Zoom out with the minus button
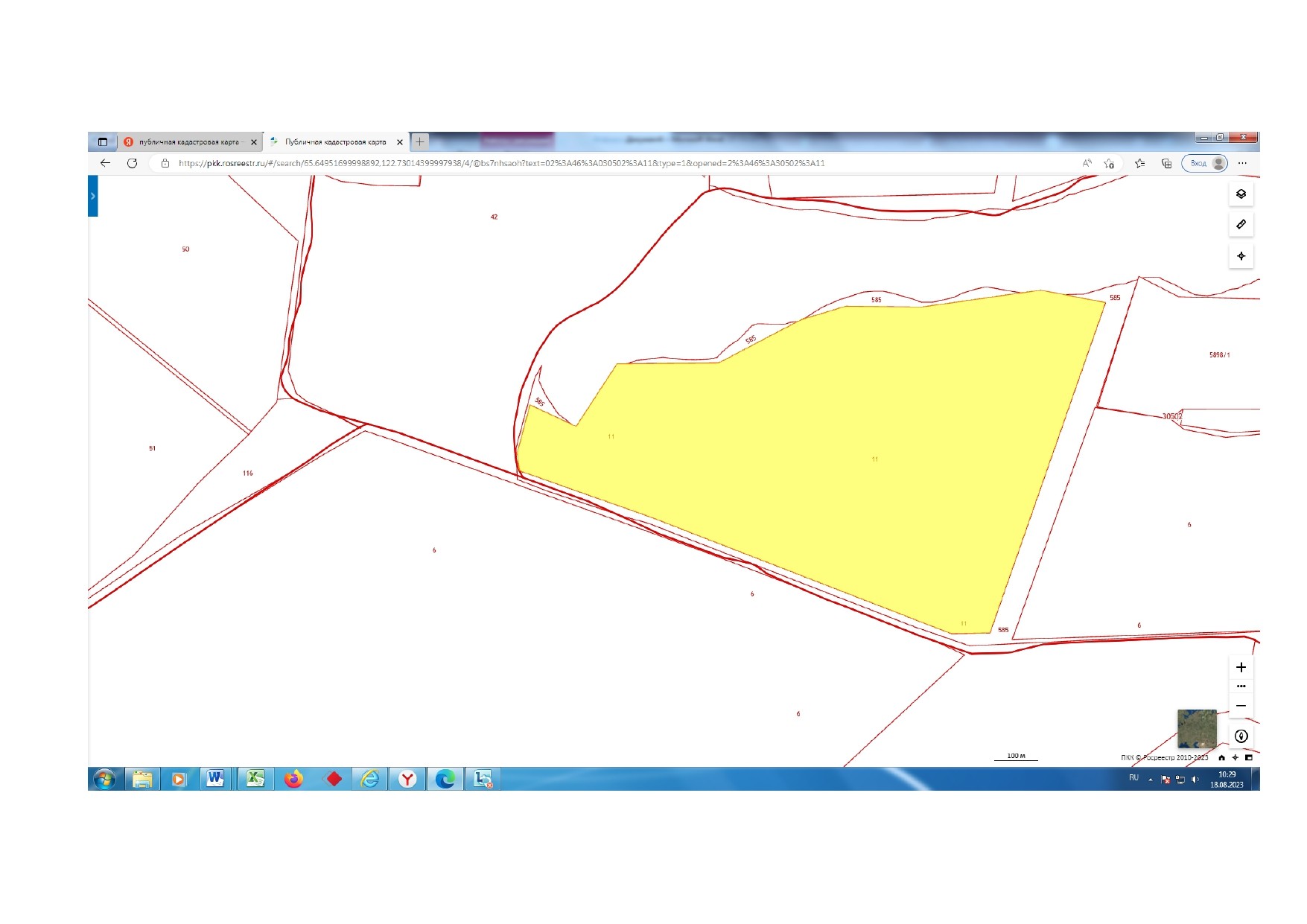The width and height of the screenshot is (1307, 924). (x=1241, y=706)
